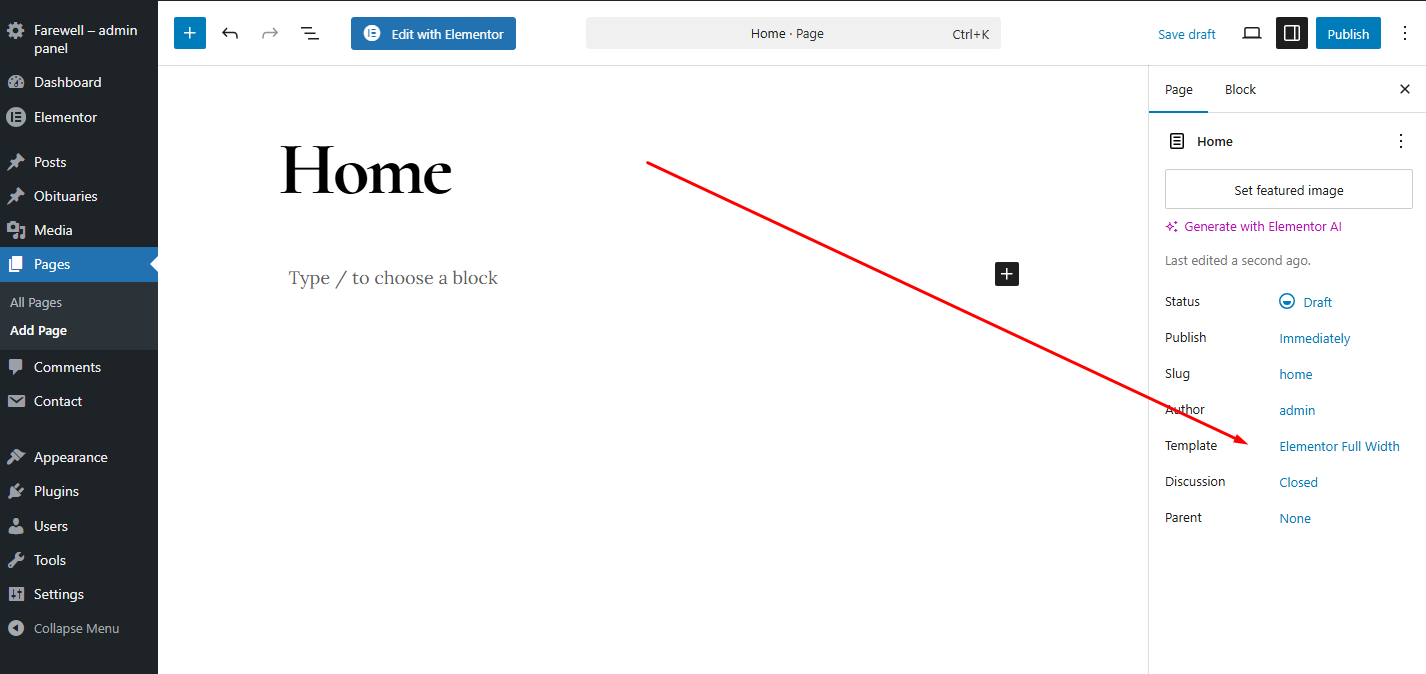Select All Pages submenu item
This screenshot has width=1426, height=674.
coord(36,302)
